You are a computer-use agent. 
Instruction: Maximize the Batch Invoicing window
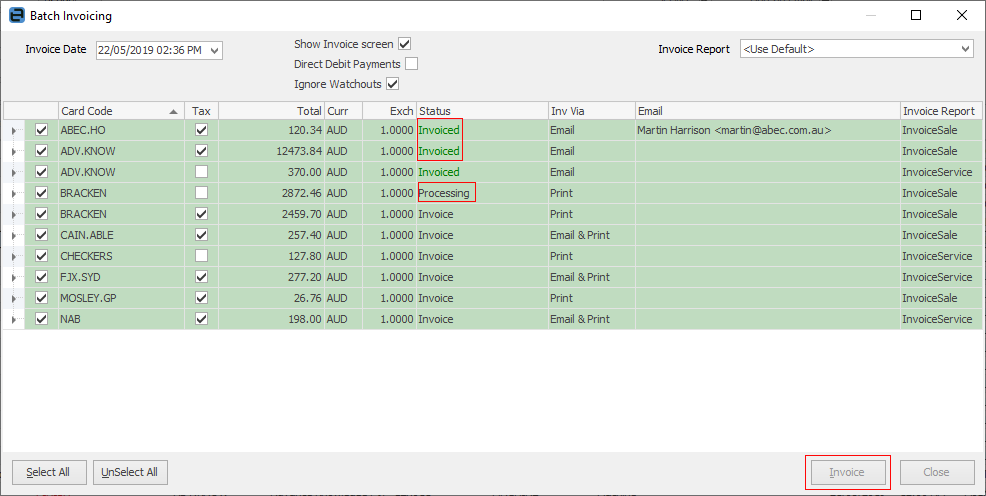[915, 16]
